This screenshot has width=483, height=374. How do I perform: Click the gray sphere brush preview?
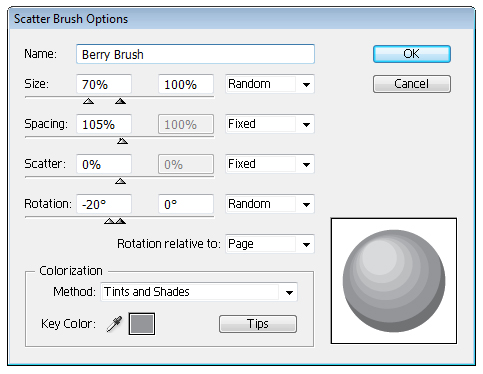point(394,281)
